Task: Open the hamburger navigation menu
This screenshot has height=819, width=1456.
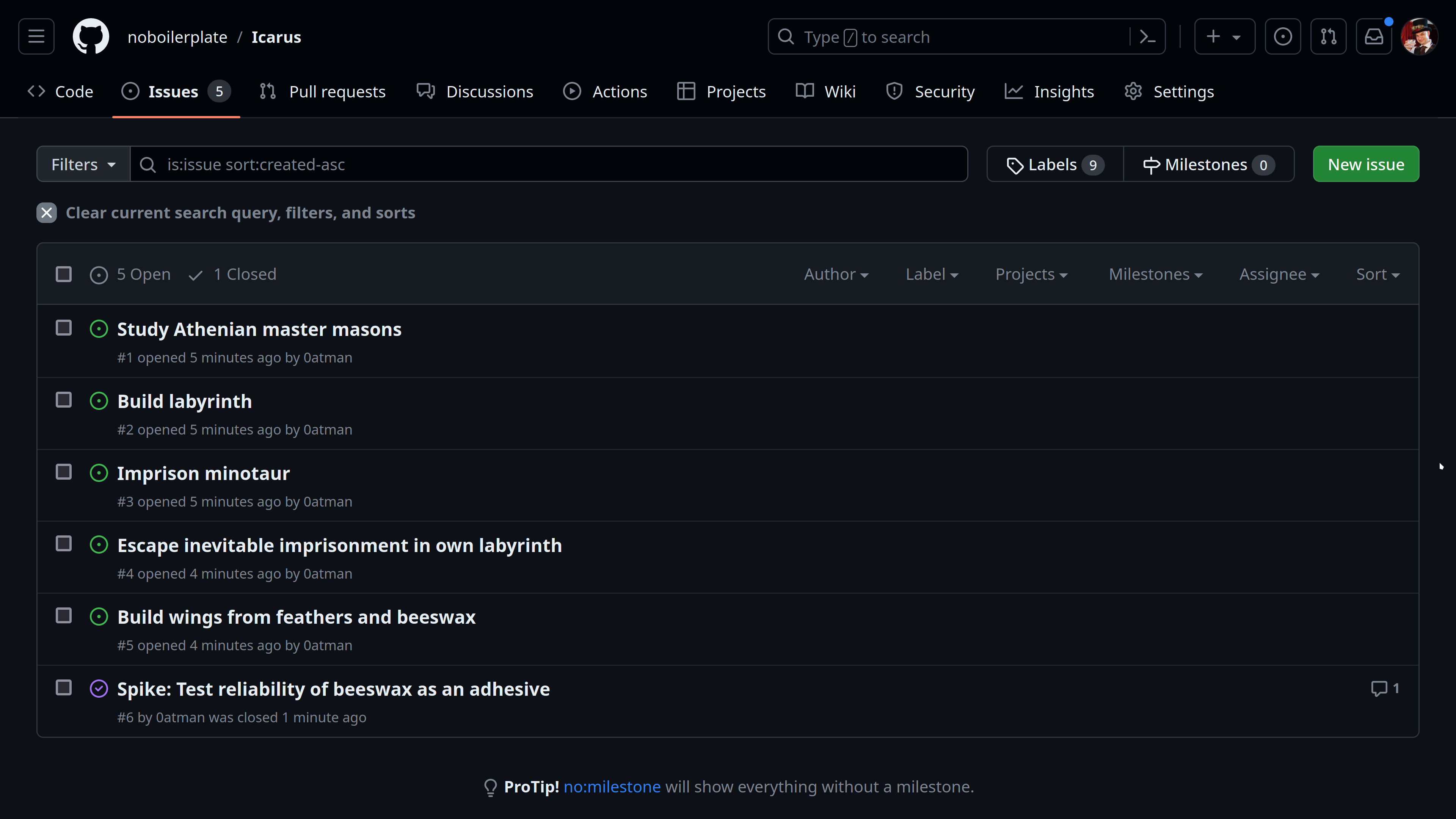Action: click(36, 37)
